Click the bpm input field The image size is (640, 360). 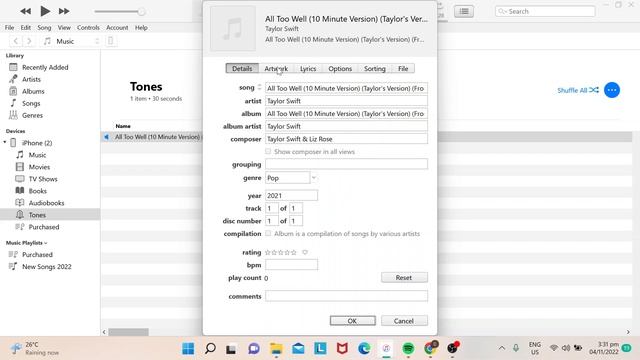[x=291, y=265]
